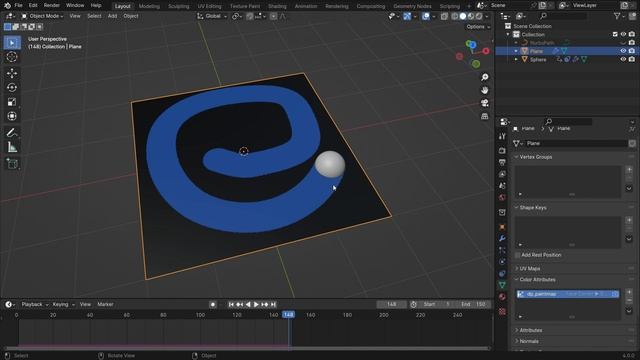Switch to the Modeling workspace tab
This screenshot has width=640, height=360.
tap(149, 6)
